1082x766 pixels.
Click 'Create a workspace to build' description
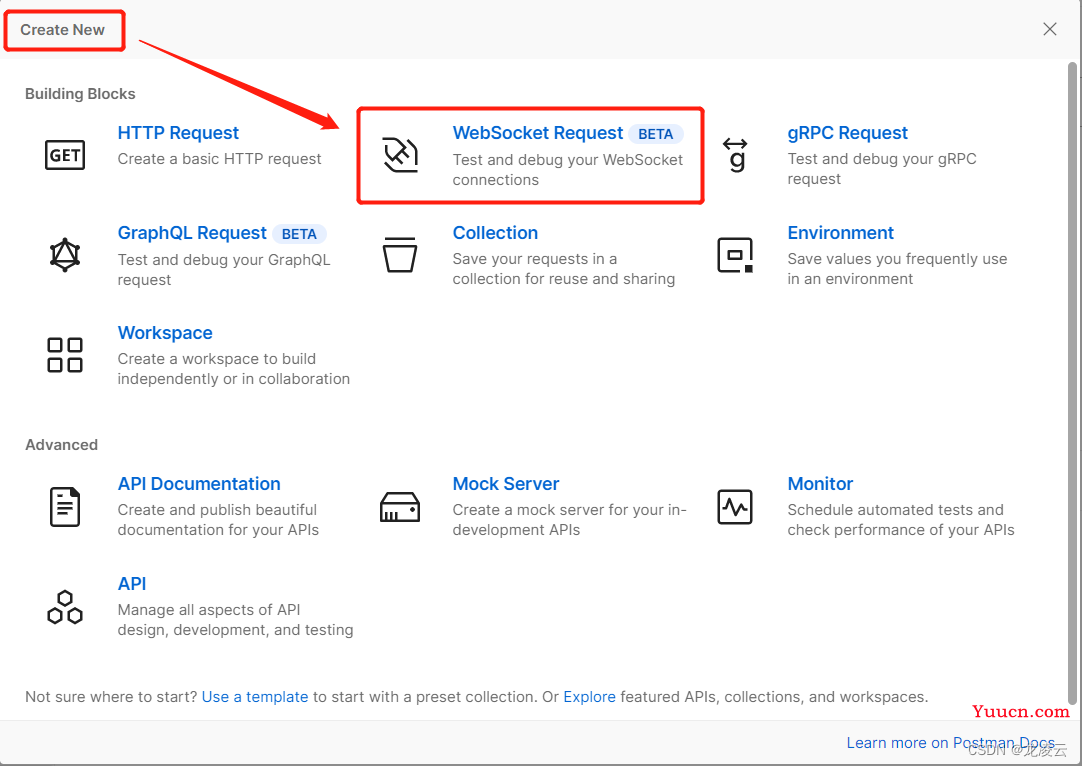[234, 369]
